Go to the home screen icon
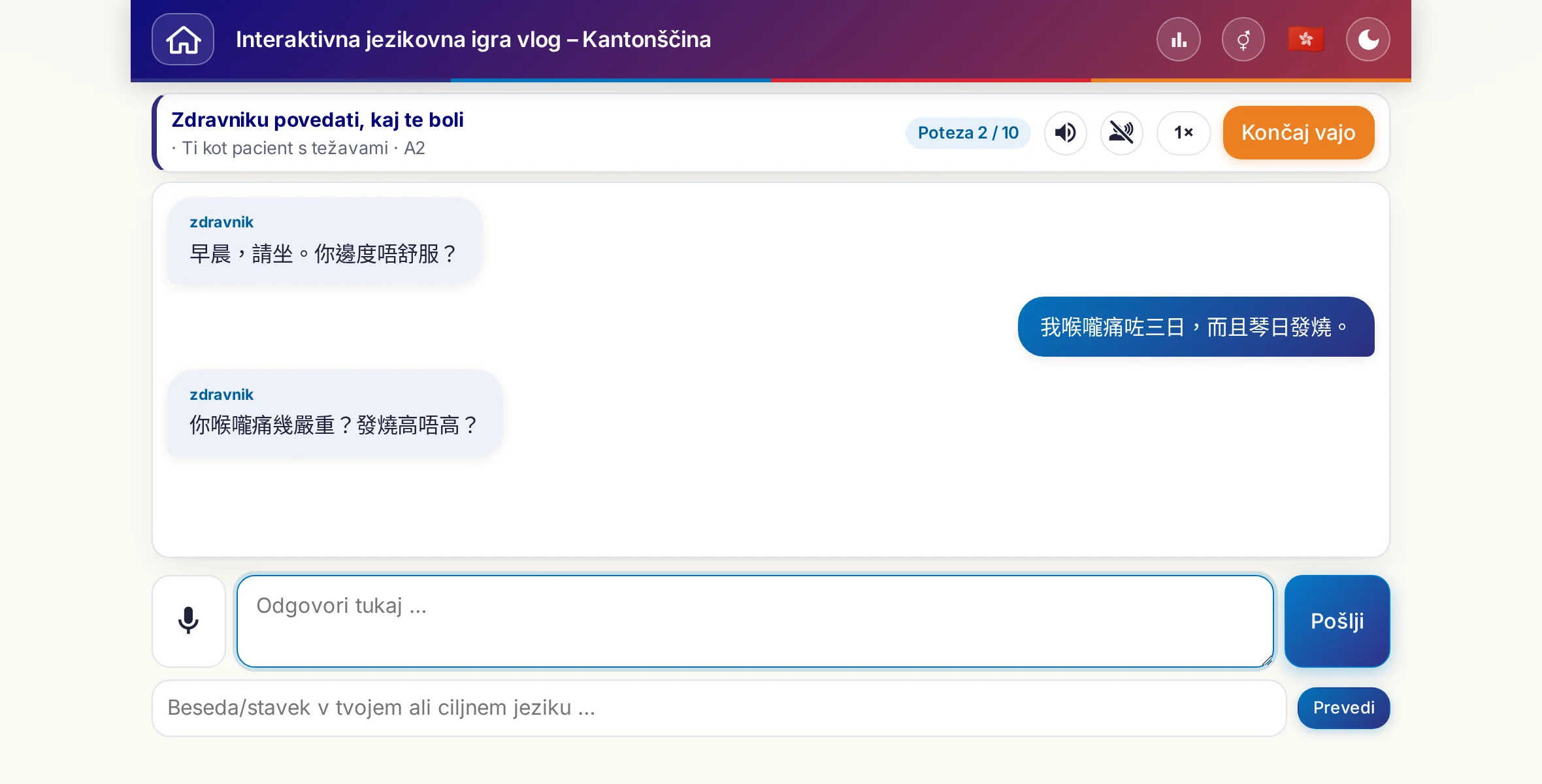 coord(183,39)
